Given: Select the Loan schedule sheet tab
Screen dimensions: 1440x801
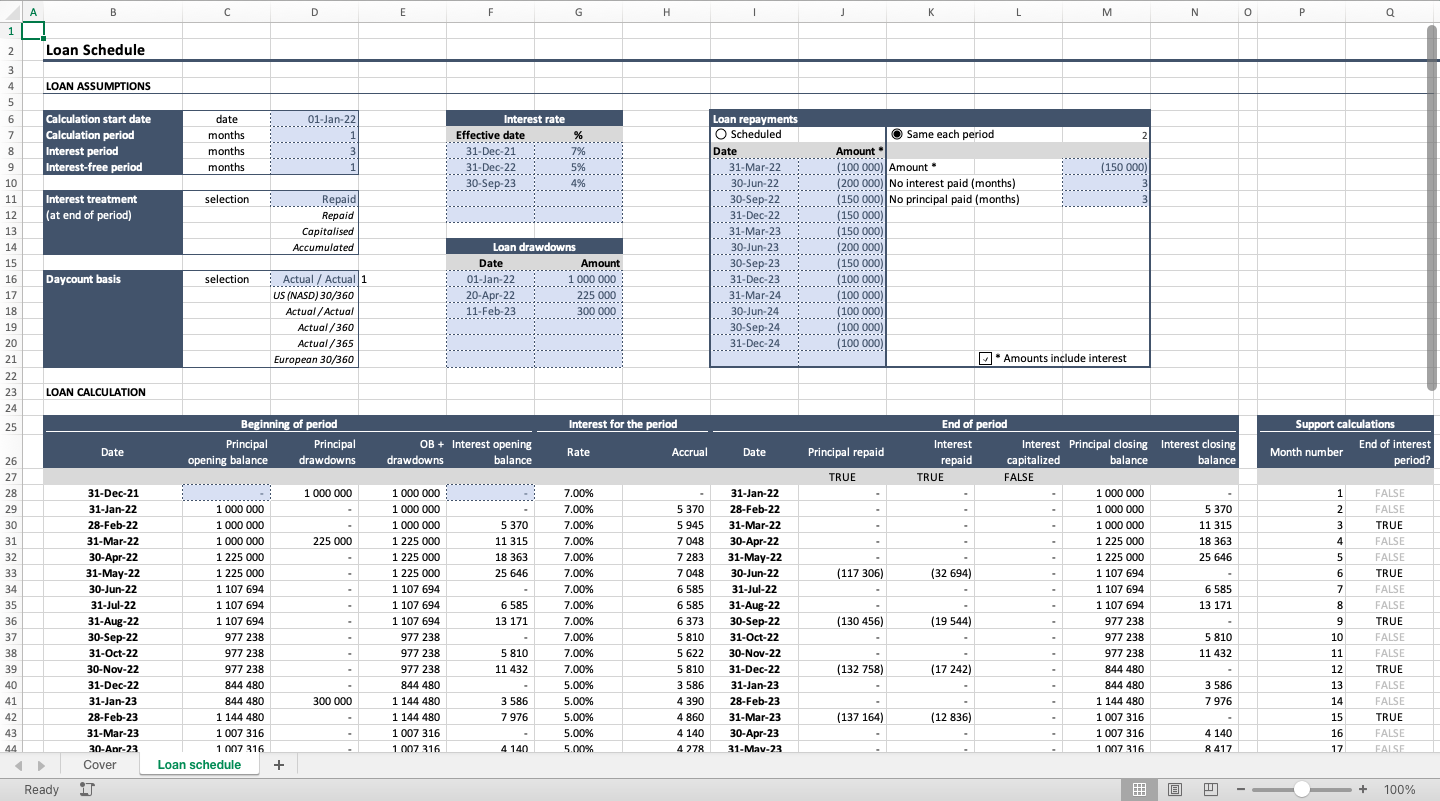Looking at the screenshot, I should pos(199,765).
